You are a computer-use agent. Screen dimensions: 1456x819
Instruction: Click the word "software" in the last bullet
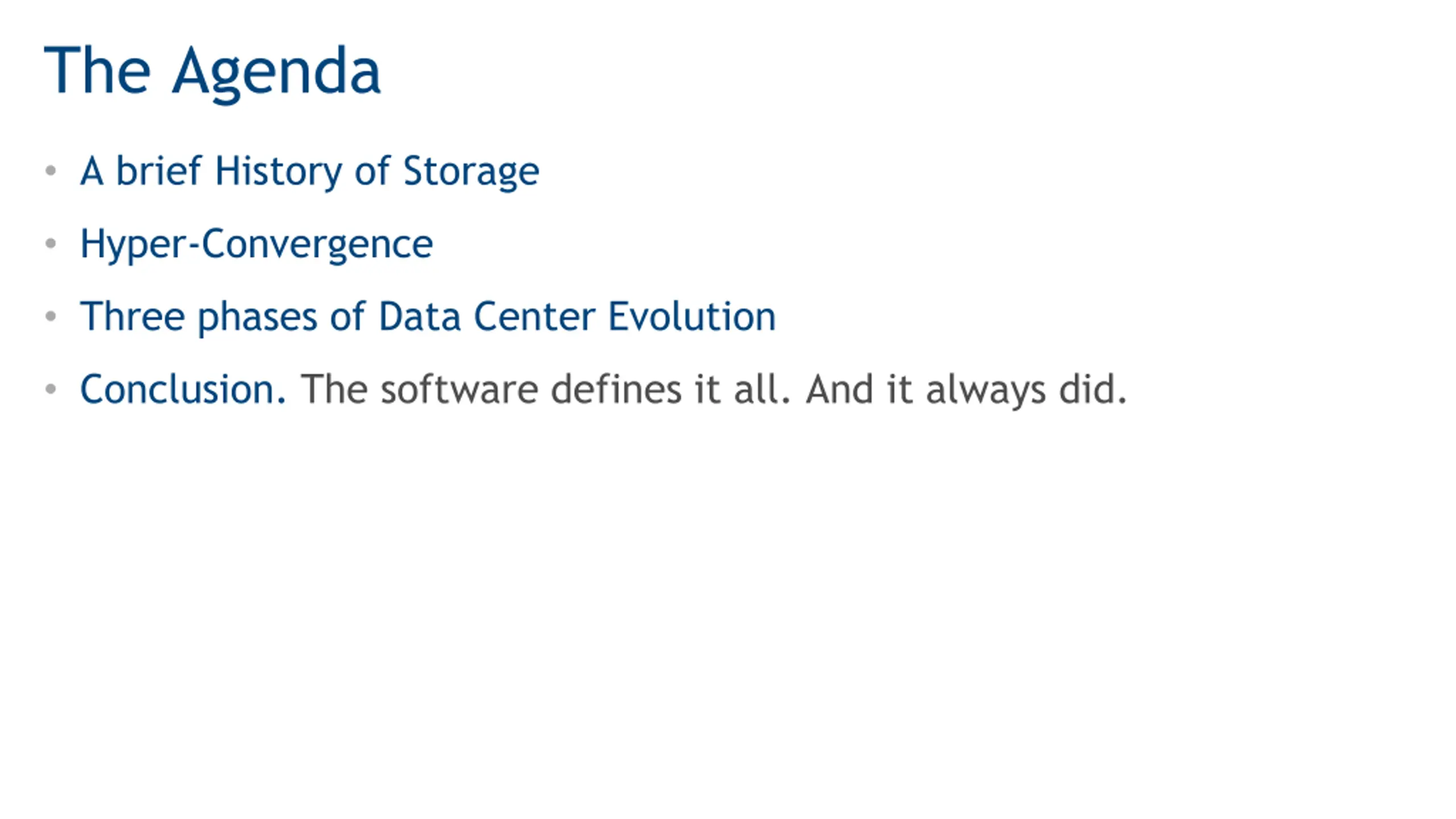tap(460, 390)
